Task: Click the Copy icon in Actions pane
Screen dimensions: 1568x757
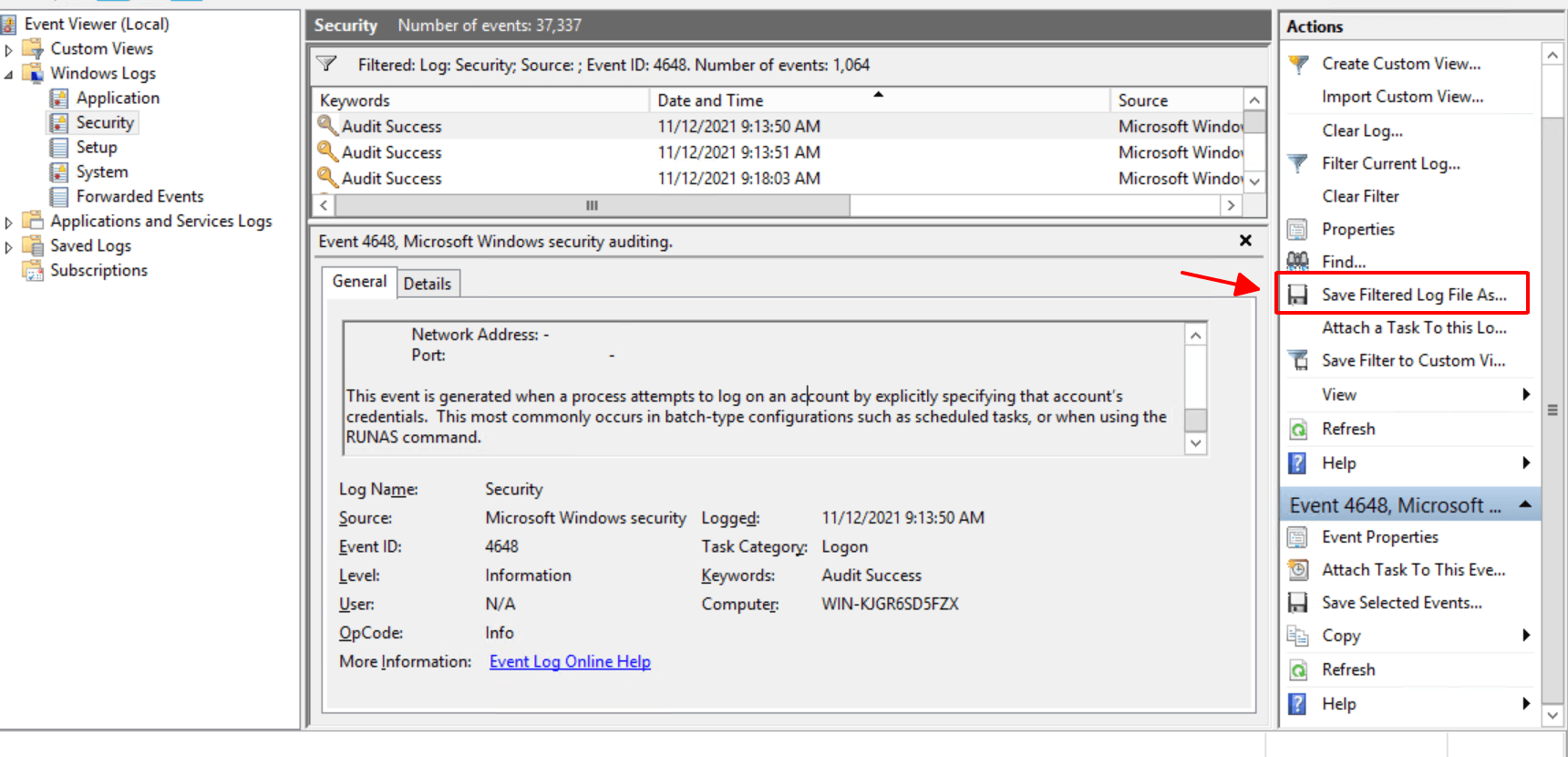Action: tap(1297, 636)
